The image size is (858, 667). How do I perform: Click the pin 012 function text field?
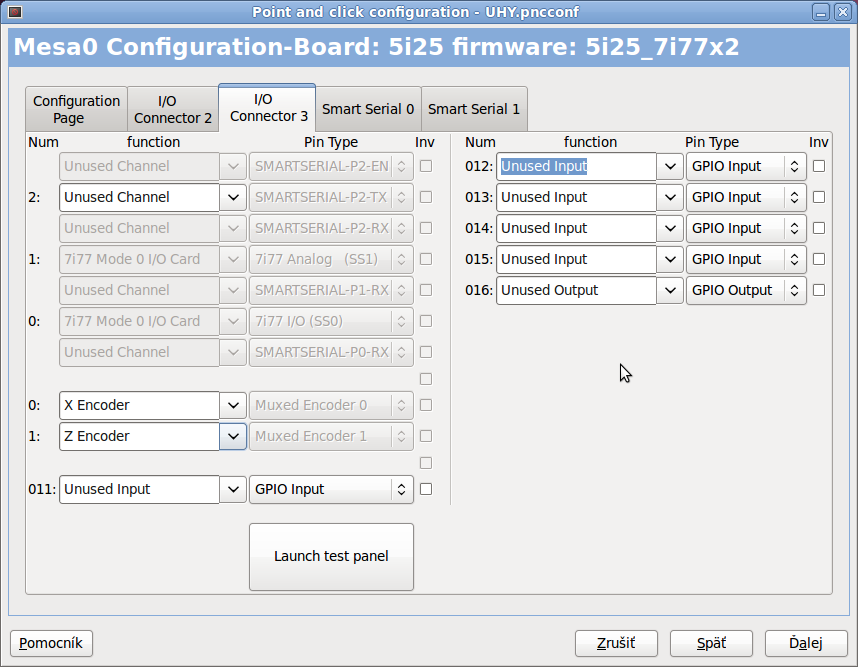(x=576, y=166)
